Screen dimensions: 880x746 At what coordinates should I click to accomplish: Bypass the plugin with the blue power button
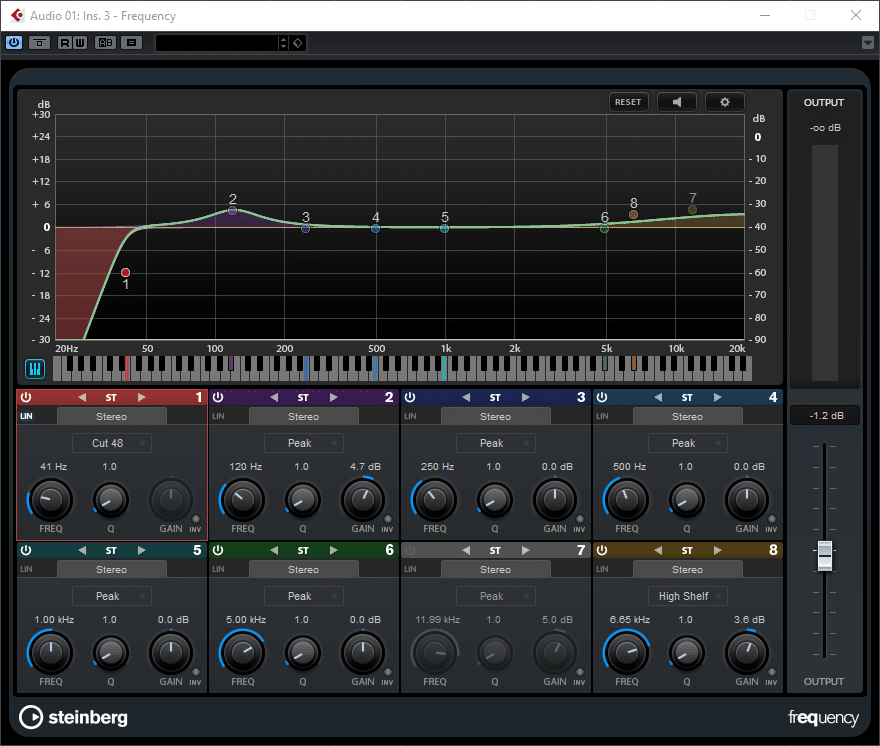14,43
